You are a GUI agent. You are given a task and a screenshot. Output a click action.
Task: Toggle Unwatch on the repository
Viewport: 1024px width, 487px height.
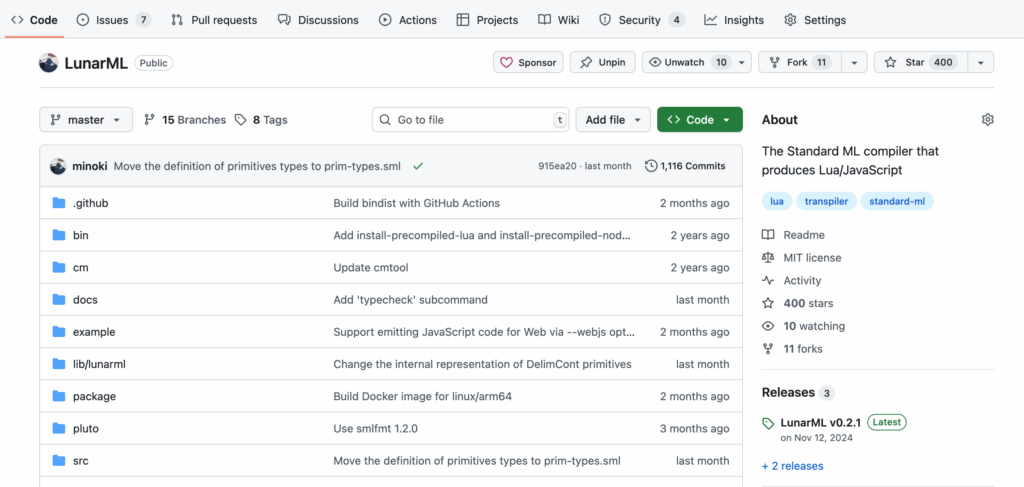(x=688, y=63)
